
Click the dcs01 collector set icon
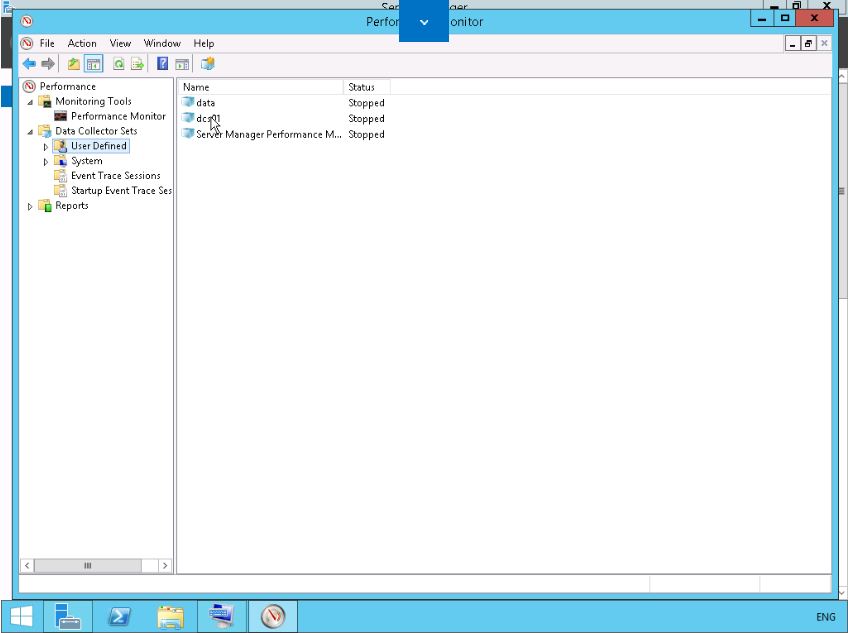click(x=188, y=118)
